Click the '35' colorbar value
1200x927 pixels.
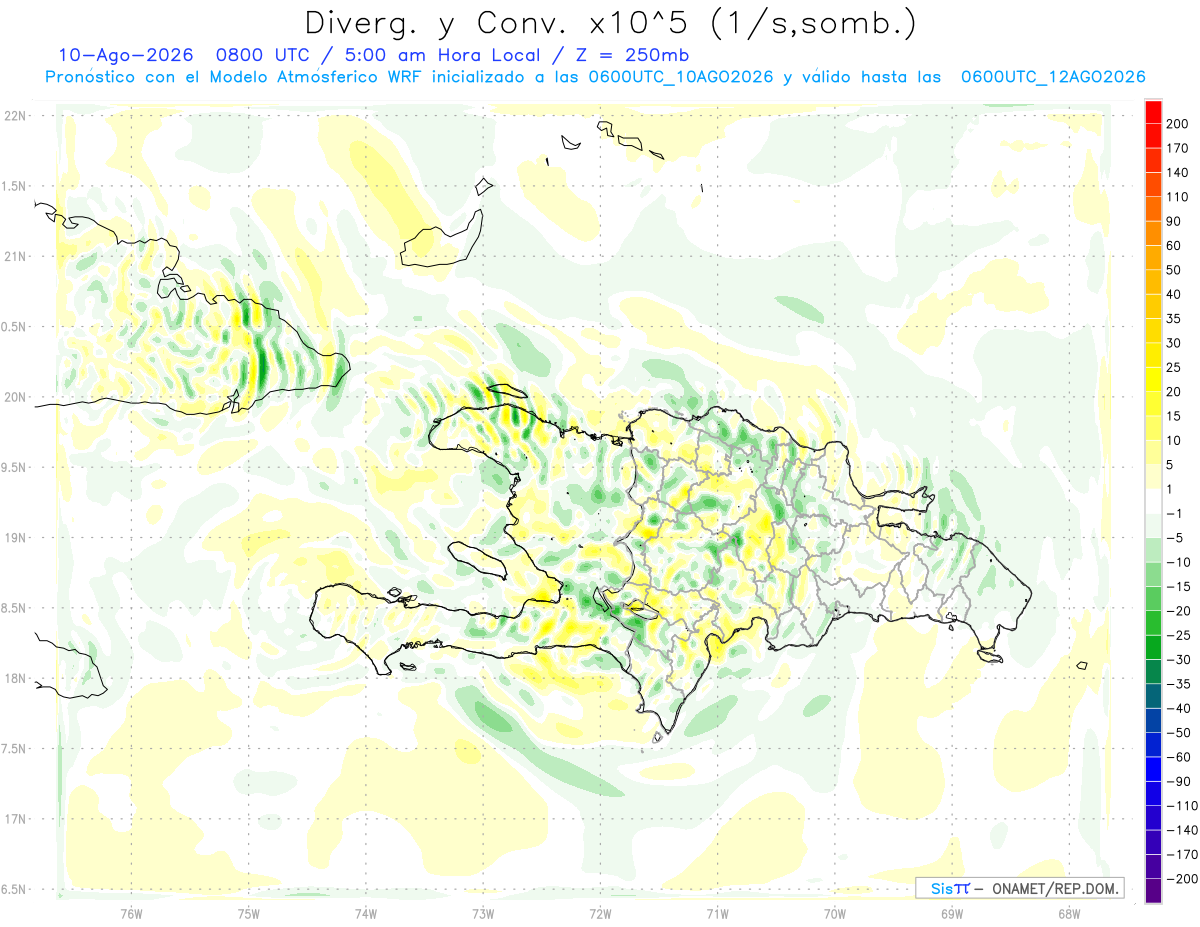1175,319
